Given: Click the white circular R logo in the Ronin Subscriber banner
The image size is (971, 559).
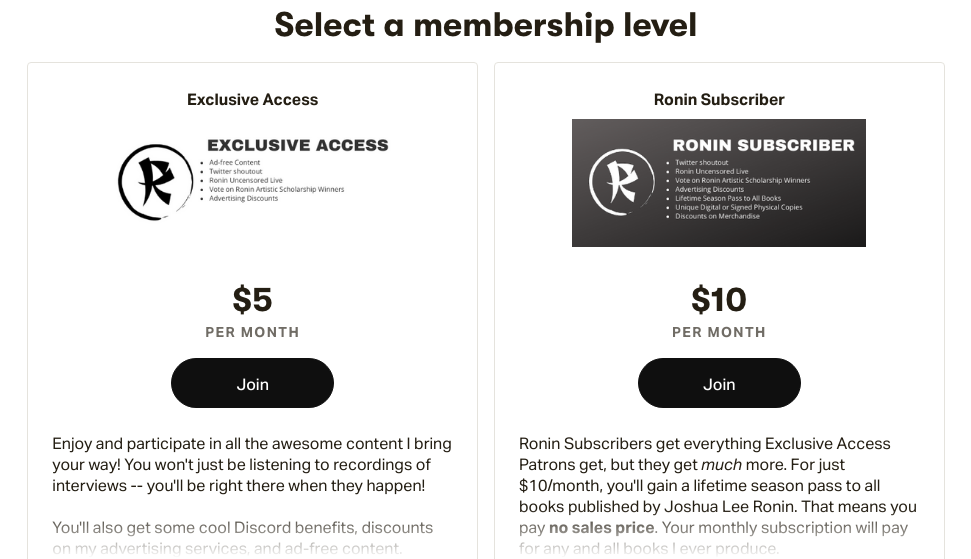Looking at the screenshot, I should pyautogui.click(x=622, y=182).
